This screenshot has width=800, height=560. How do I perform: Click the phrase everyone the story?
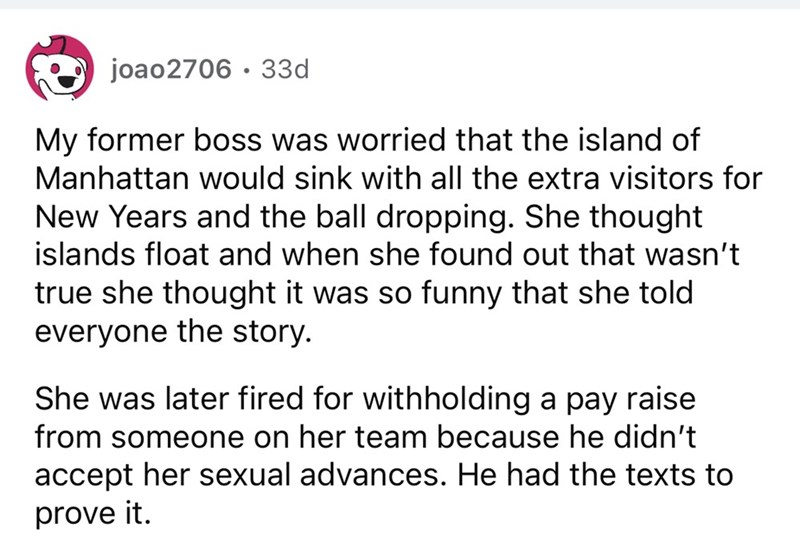coord(173,332)
